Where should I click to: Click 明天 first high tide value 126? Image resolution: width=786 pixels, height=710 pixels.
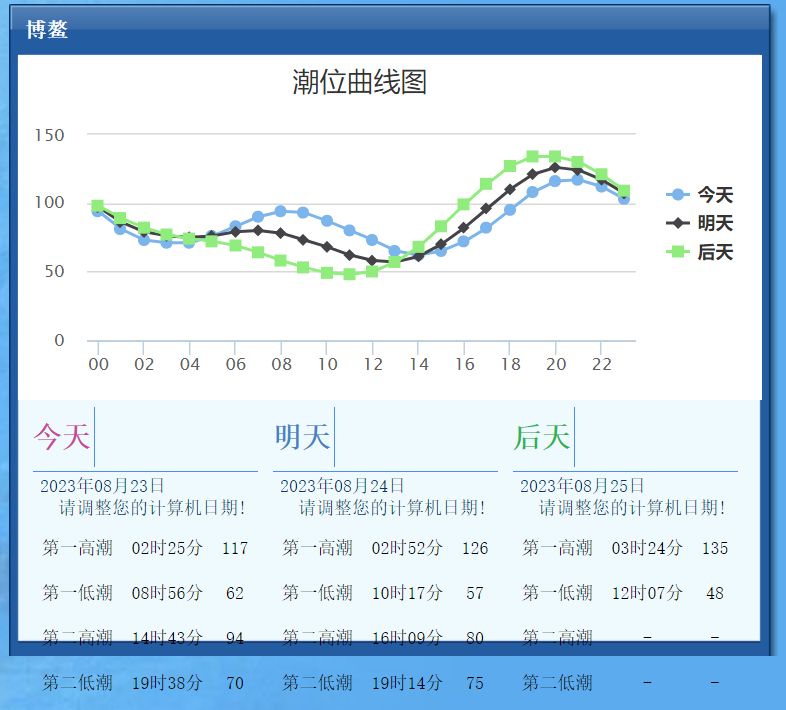[x=475, y=548]
